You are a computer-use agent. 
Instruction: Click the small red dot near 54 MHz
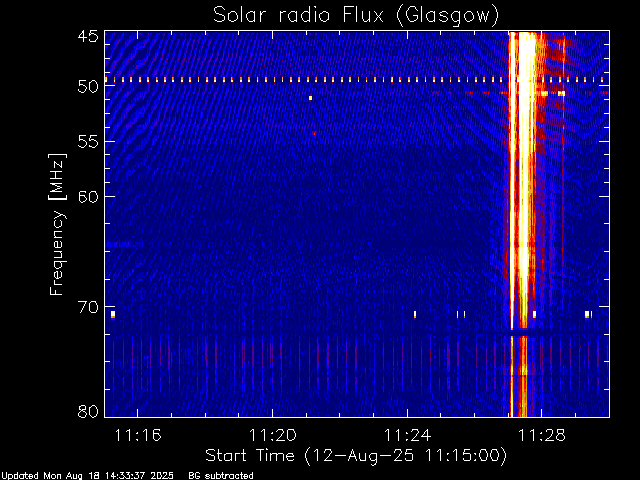click(314, 133)
